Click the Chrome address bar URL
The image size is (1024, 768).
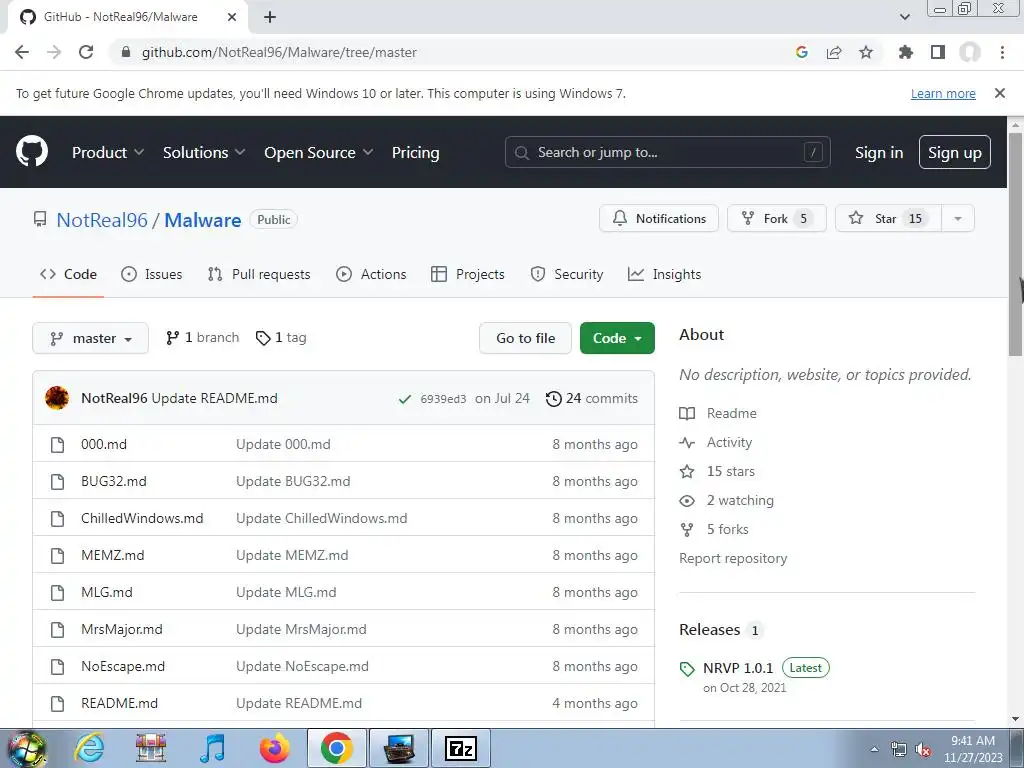point(280,52)
